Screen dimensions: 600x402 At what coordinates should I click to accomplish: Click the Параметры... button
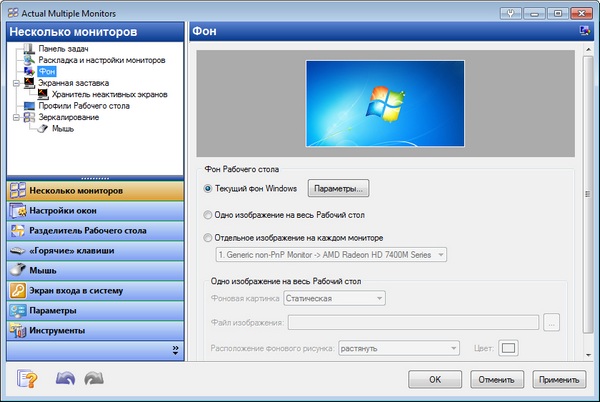click(x=337, y=188)
